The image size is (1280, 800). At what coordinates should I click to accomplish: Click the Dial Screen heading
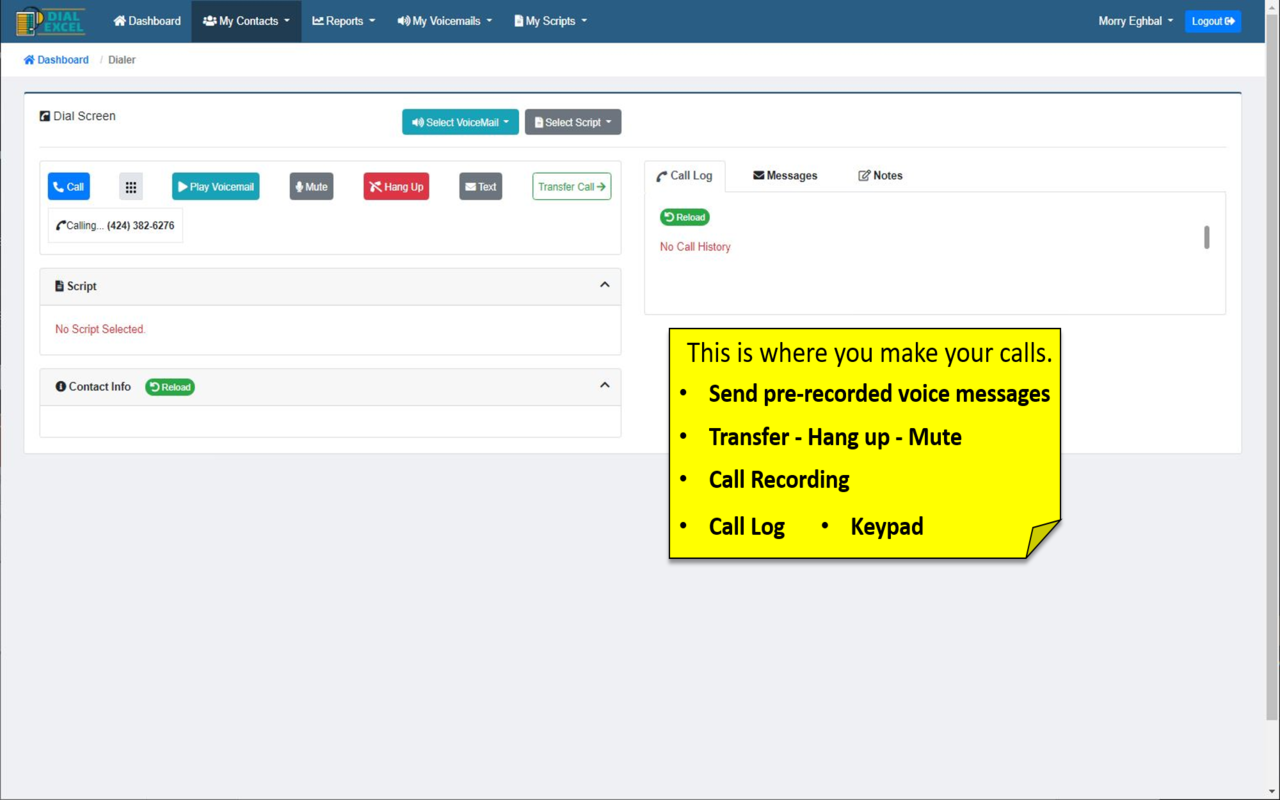click(x=78, y=116)
